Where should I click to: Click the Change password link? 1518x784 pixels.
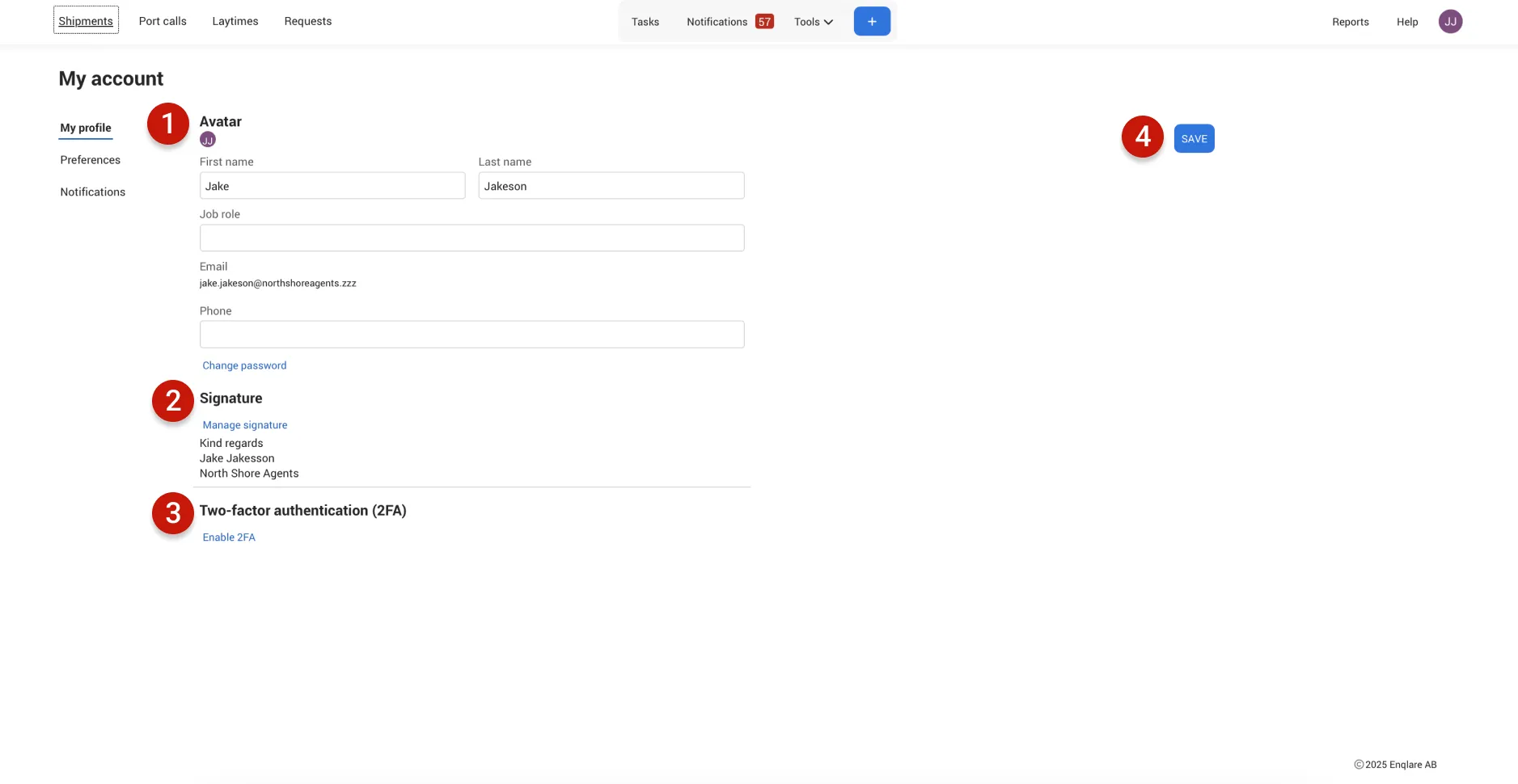click(244, 365)
